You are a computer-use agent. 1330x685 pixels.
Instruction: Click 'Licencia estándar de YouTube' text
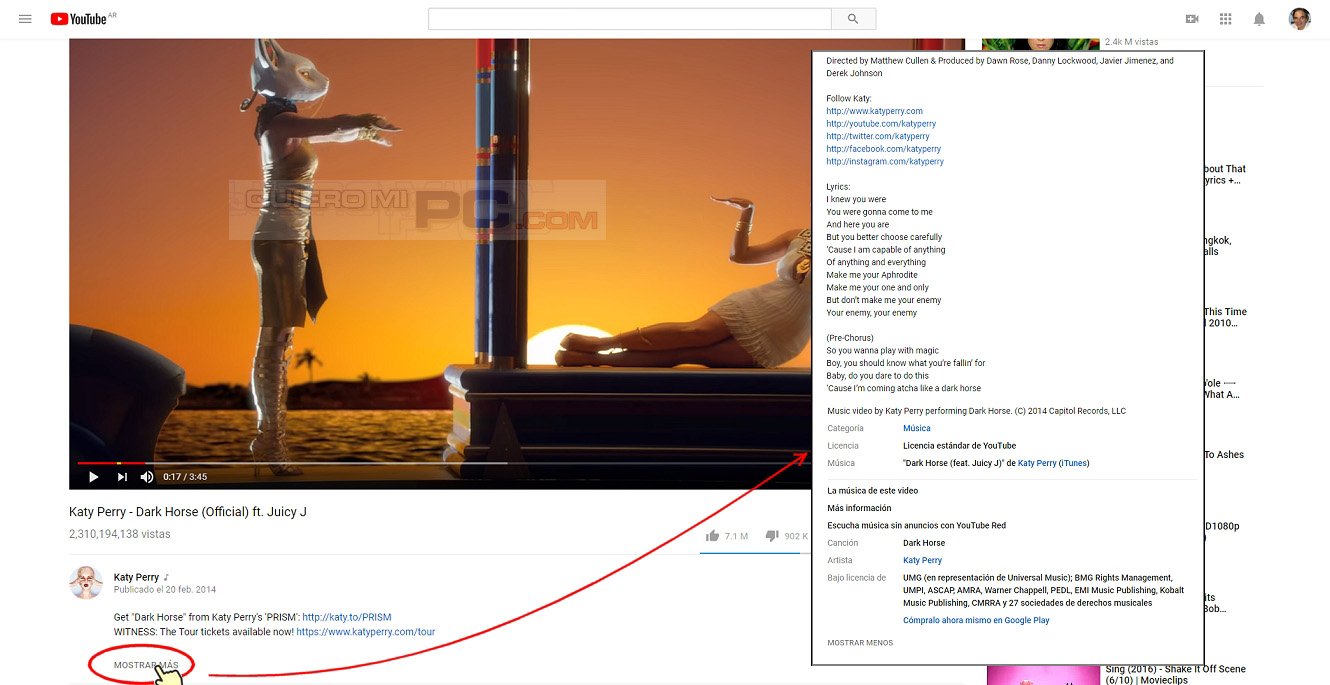pos(959,446)
